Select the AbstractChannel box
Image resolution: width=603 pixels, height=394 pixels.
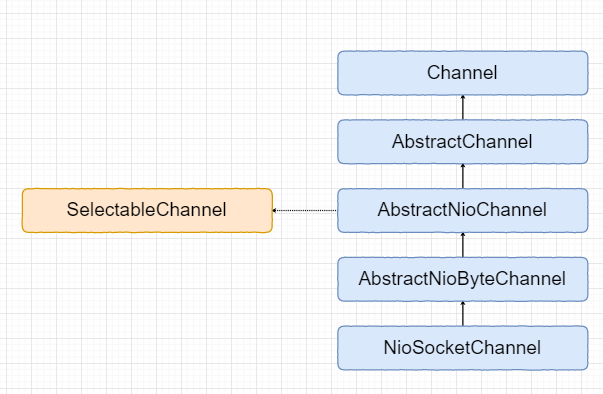point(463,142)
